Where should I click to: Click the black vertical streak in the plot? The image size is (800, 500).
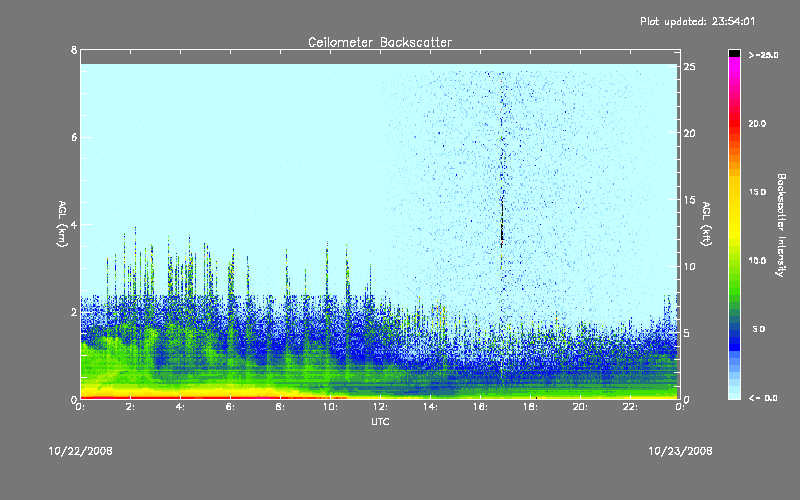(502, 222)
